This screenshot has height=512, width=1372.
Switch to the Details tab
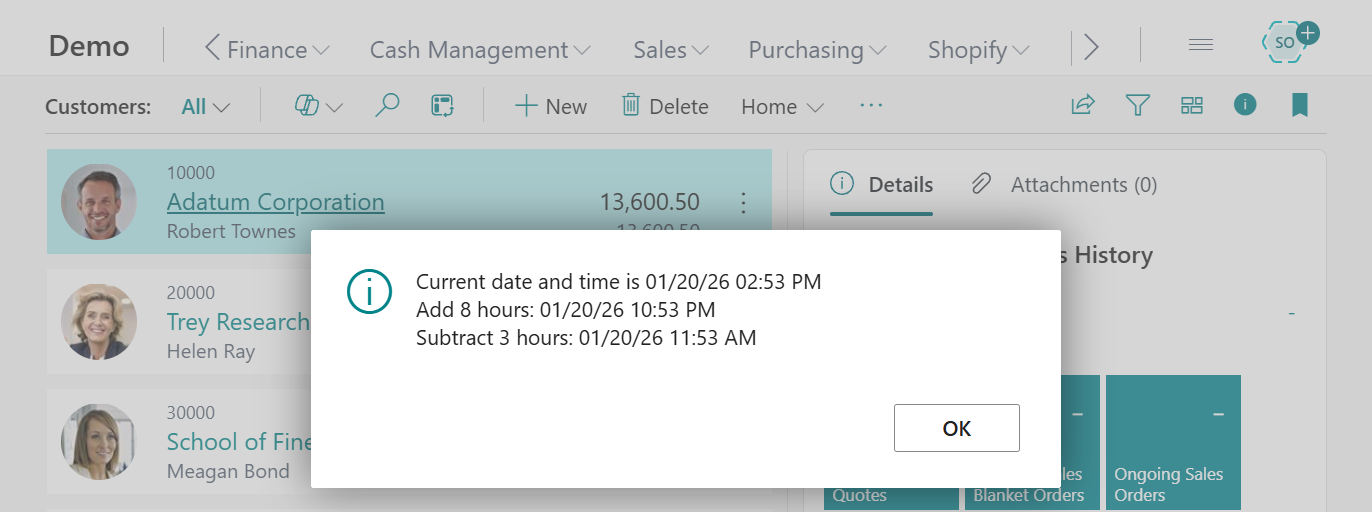click(882, 185)
